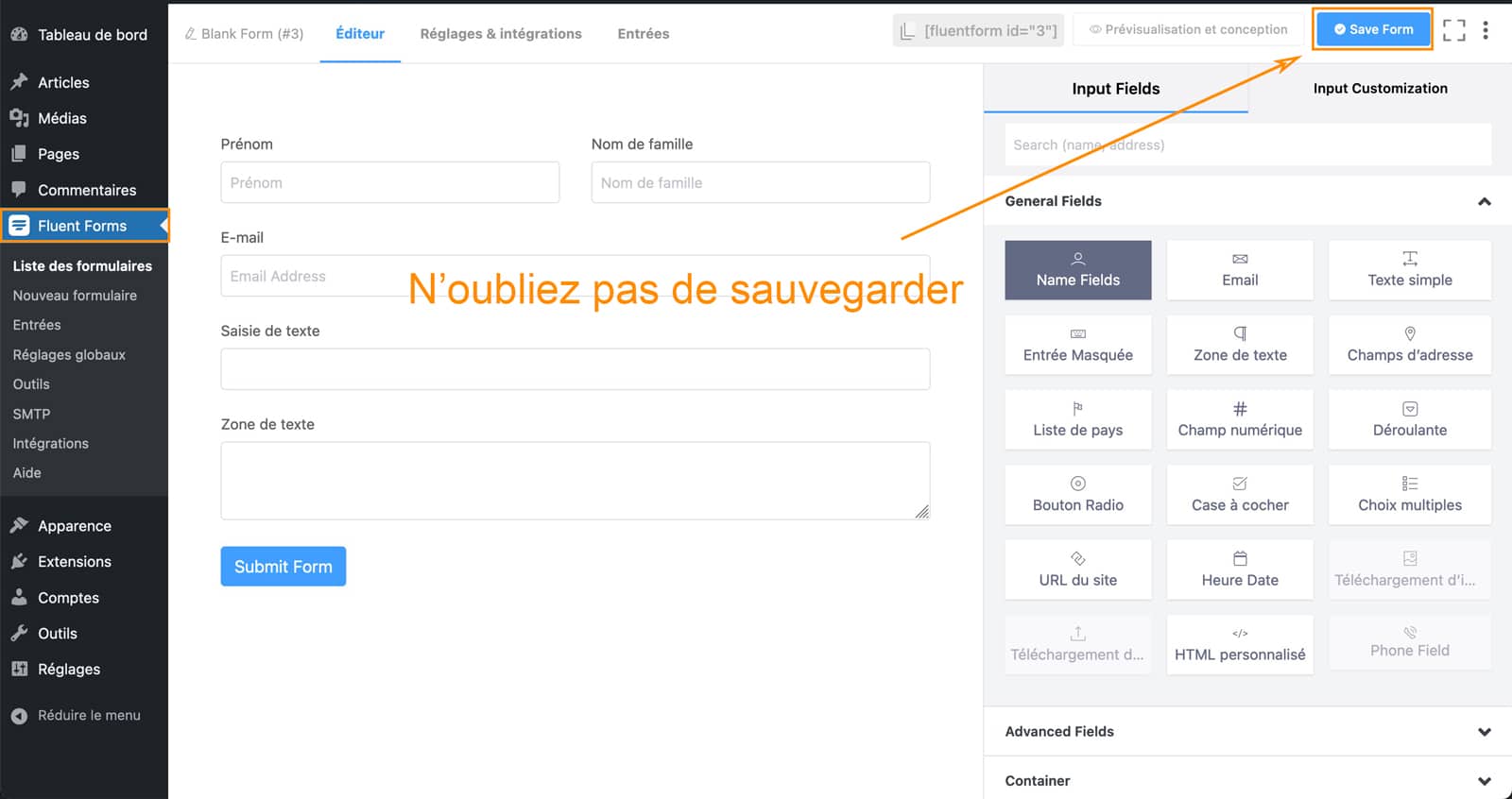The height and width of the screenshot is (799, 1512).
Task: Add the URL du site field
Action: (1077, 569)
